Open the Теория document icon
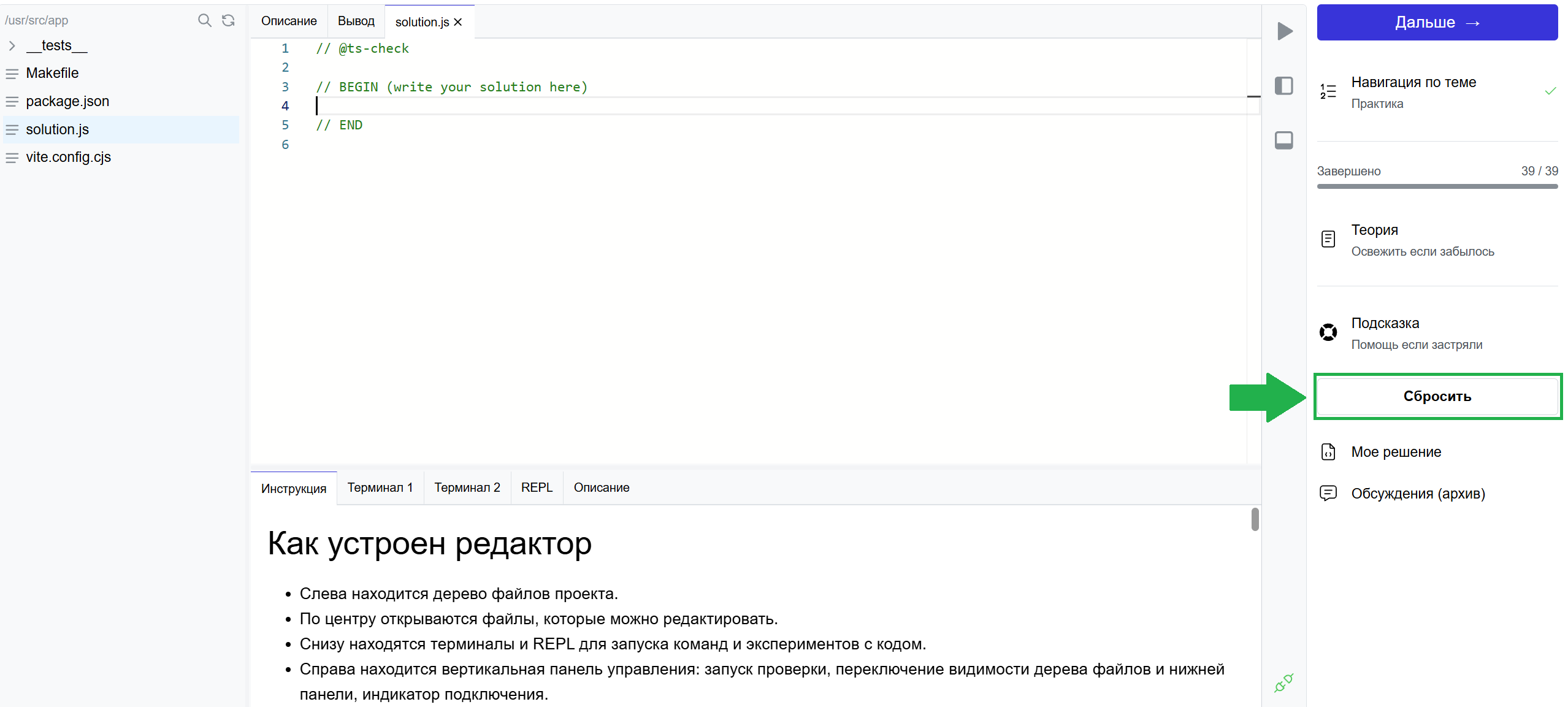Viewport: 1568px width, 707px height. coord(1328,239)
